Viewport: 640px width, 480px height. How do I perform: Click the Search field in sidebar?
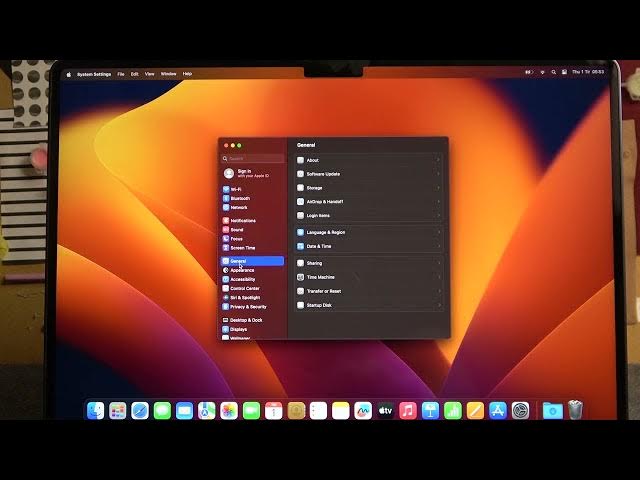click(254, 158)
